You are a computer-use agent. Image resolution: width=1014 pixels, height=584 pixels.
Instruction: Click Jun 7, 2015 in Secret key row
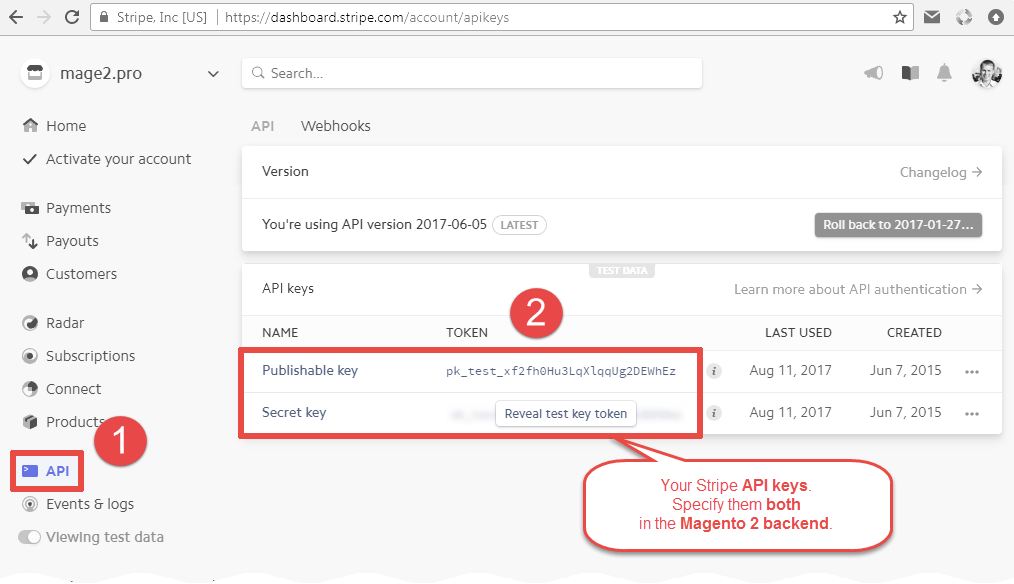[905, 413]
